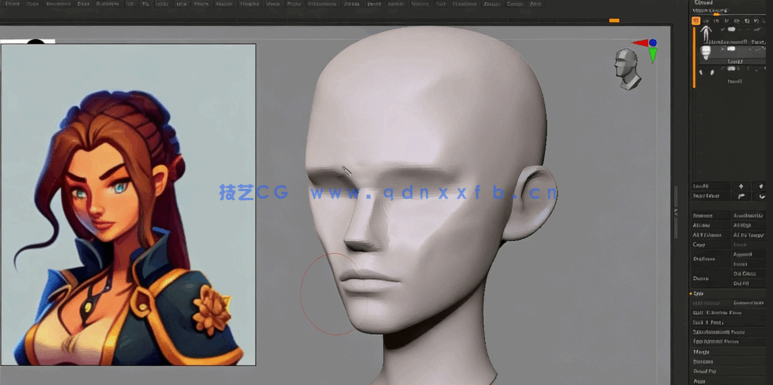Adjust the Visible Count slider in Subtool panel

point(729,12)
